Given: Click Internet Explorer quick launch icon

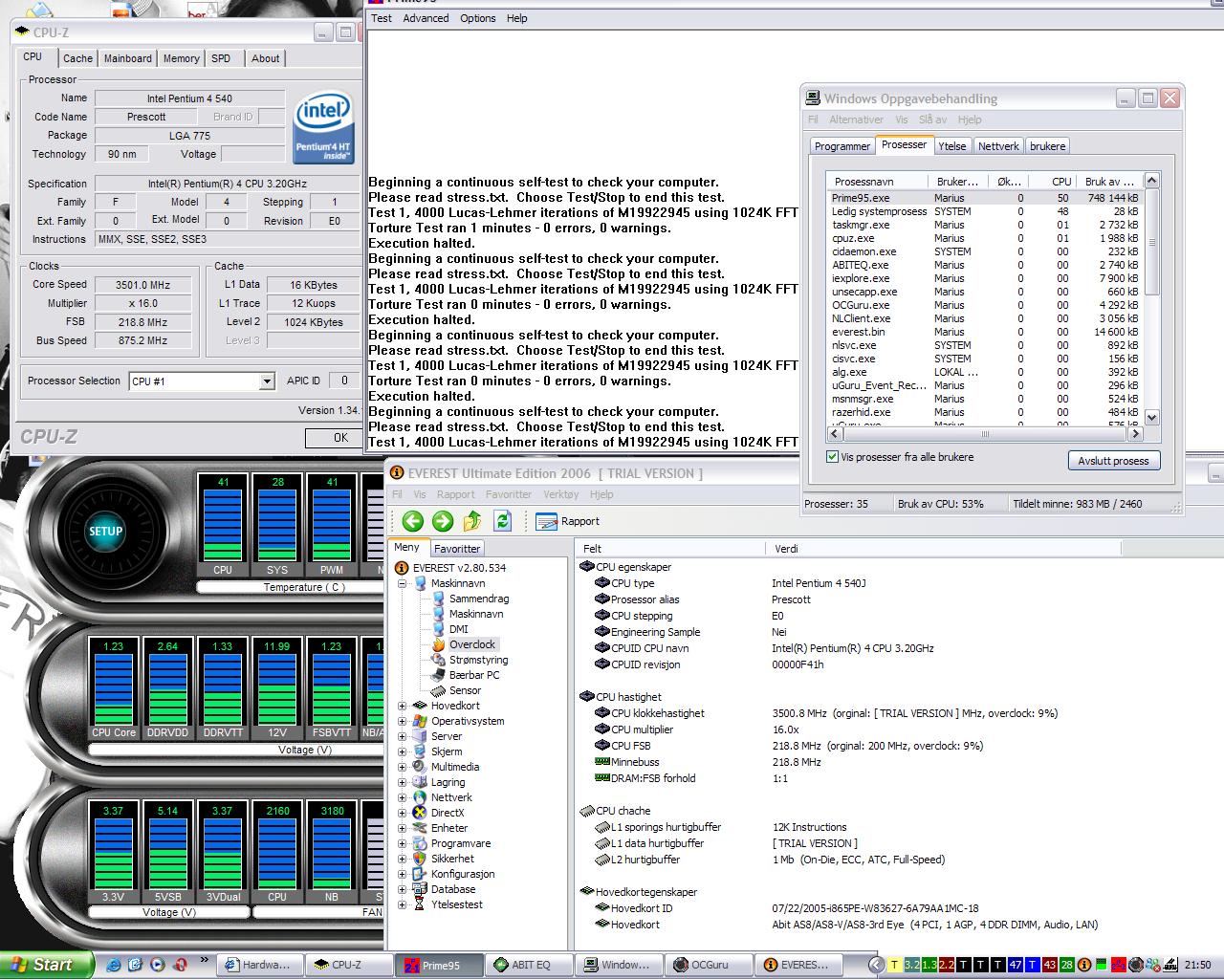Looking at the screenshot, I should coord(115,965).
